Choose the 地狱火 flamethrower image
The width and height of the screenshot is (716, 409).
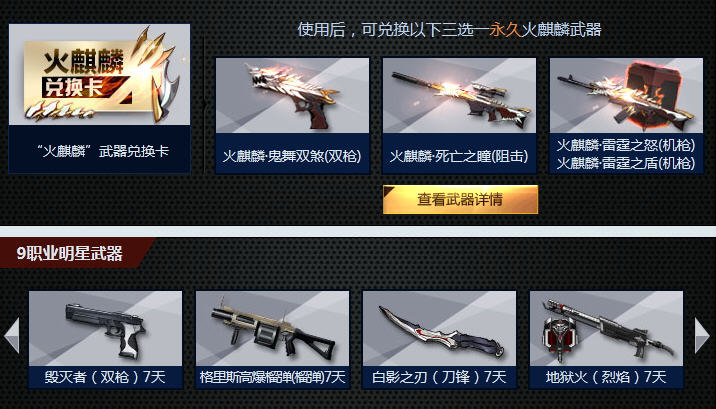coord(606,329)
